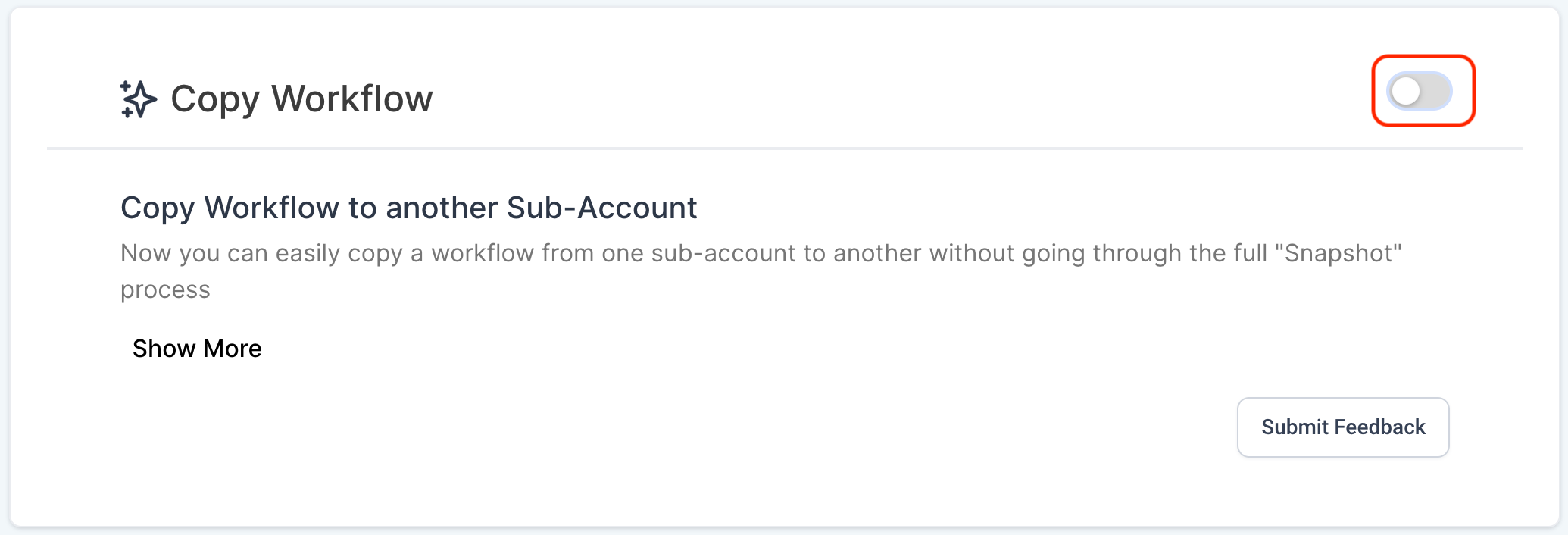Click the description mentioning the Snapshot process

click(x=761, y=271)
